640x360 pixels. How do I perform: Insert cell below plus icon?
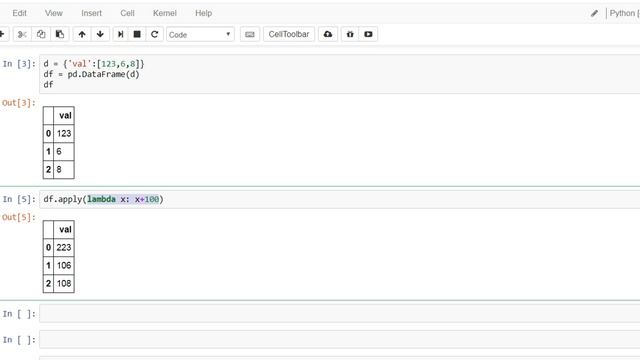(3, 34)
